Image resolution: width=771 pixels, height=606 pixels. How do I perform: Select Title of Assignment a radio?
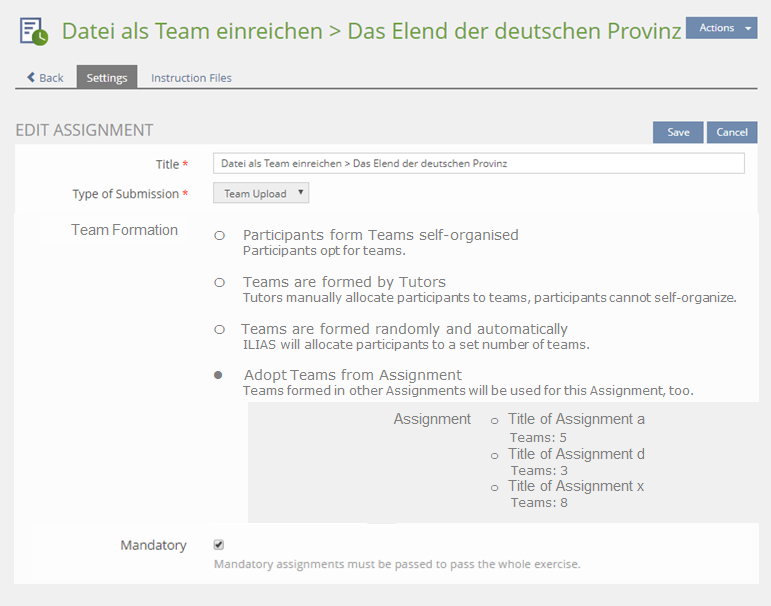tap(494, 421)
